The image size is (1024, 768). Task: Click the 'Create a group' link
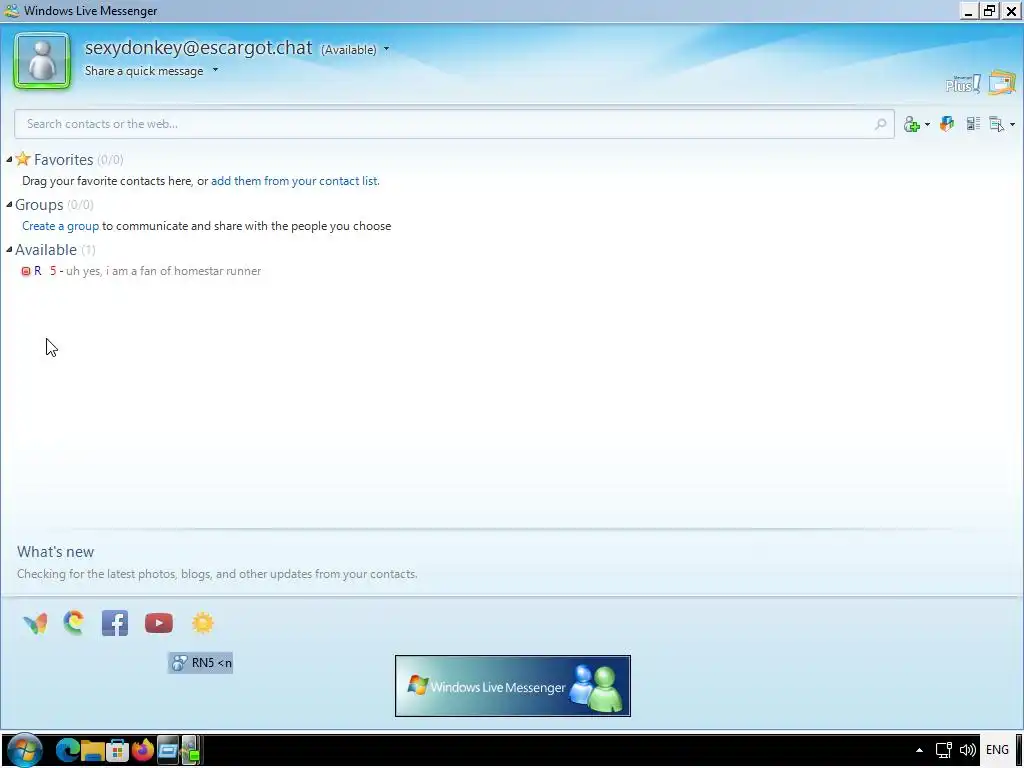[x=61, y=226]
